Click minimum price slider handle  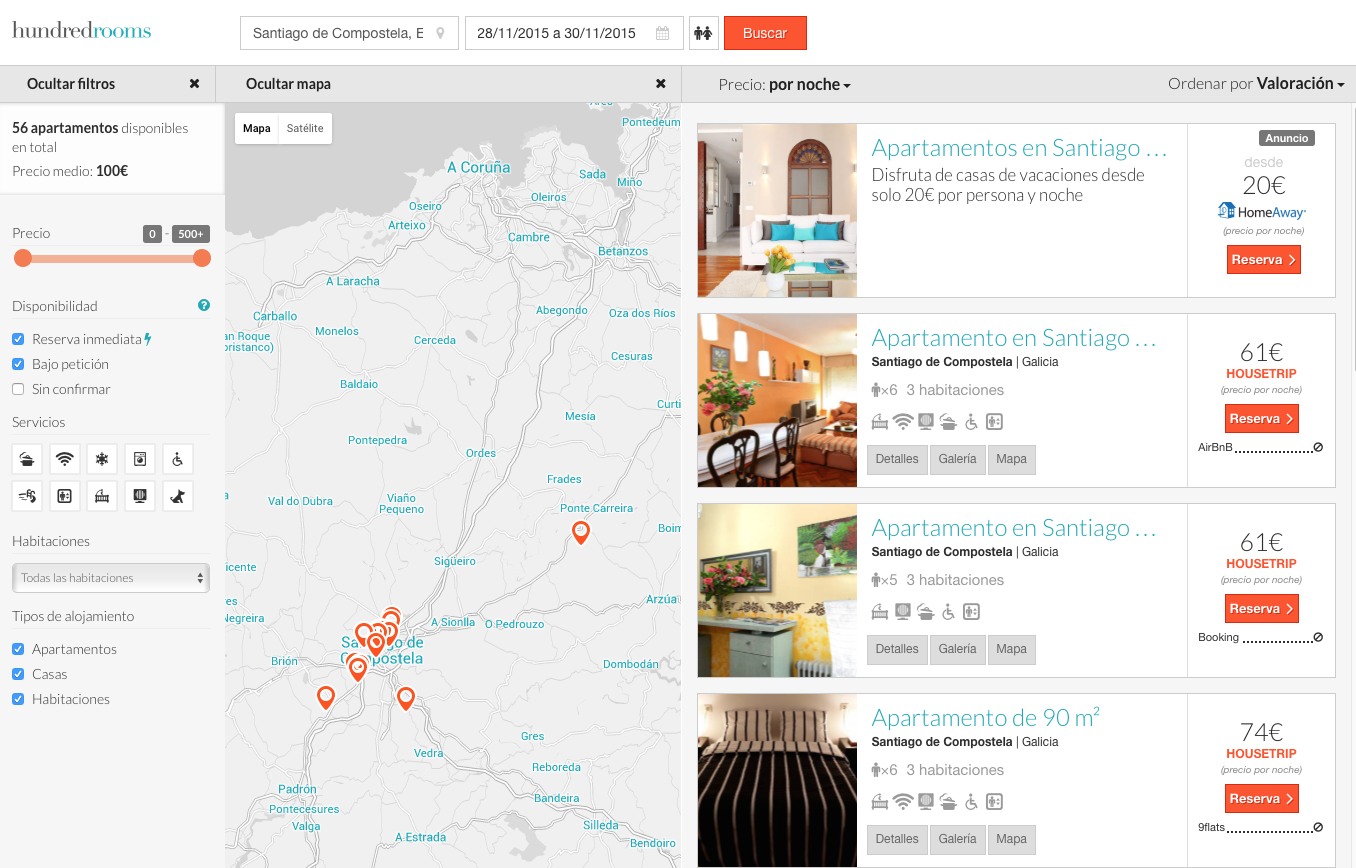(23, 258)
